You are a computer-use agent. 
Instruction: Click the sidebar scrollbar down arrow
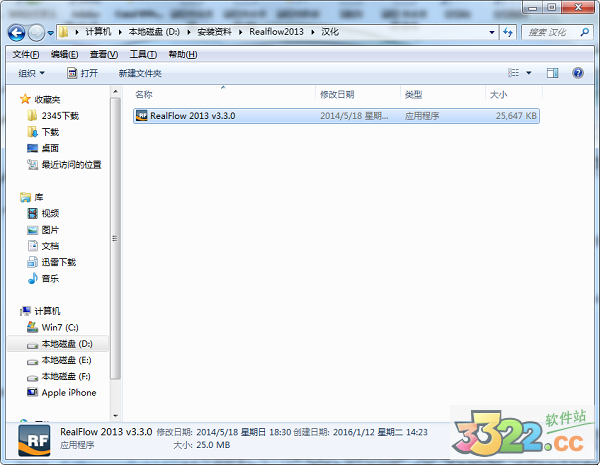[x=115, y=416]
